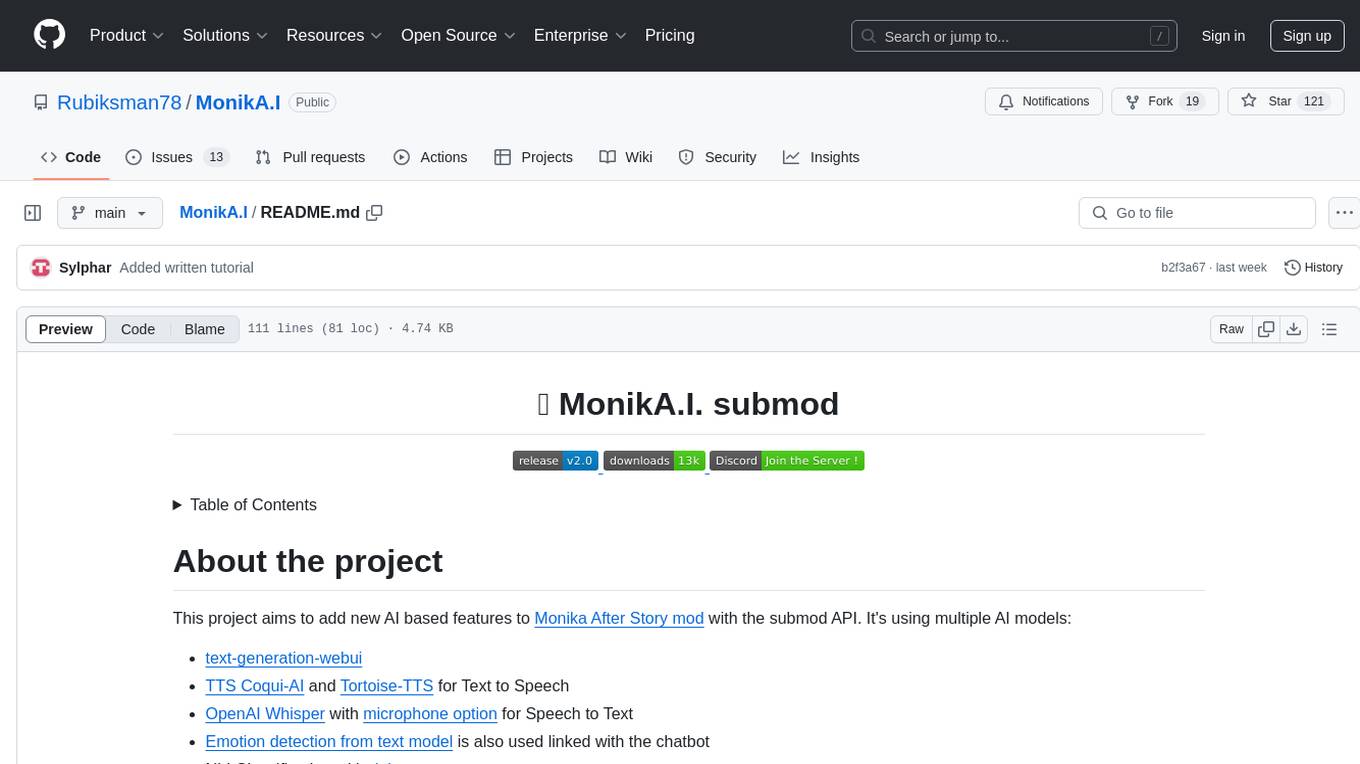Open the TTS Coqui-AI link
Screen dimensions: 1360x764
(x=254, y=686)
